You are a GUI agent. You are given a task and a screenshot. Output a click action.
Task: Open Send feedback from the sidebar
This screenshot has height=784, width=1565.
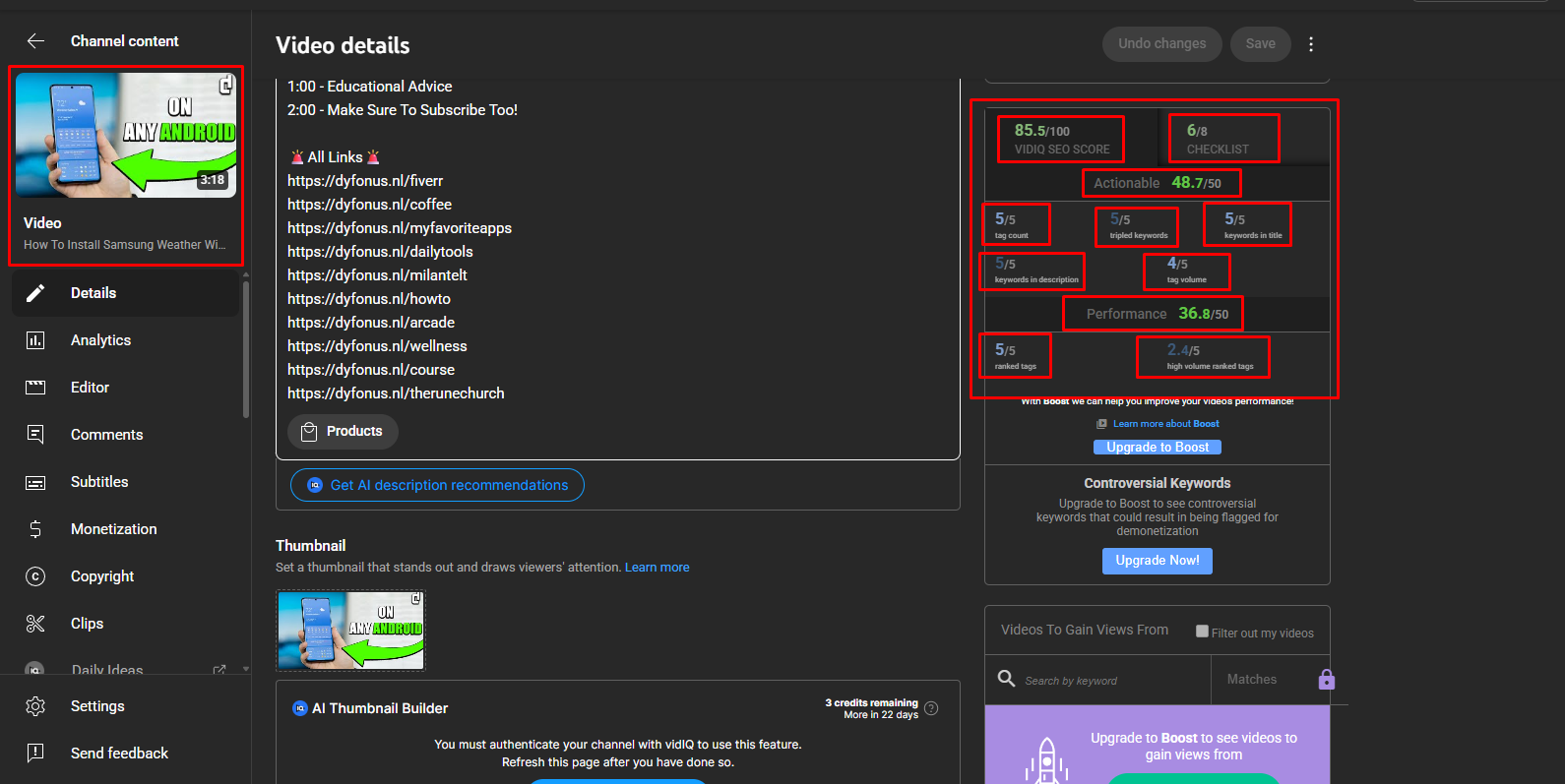[119, 754]
